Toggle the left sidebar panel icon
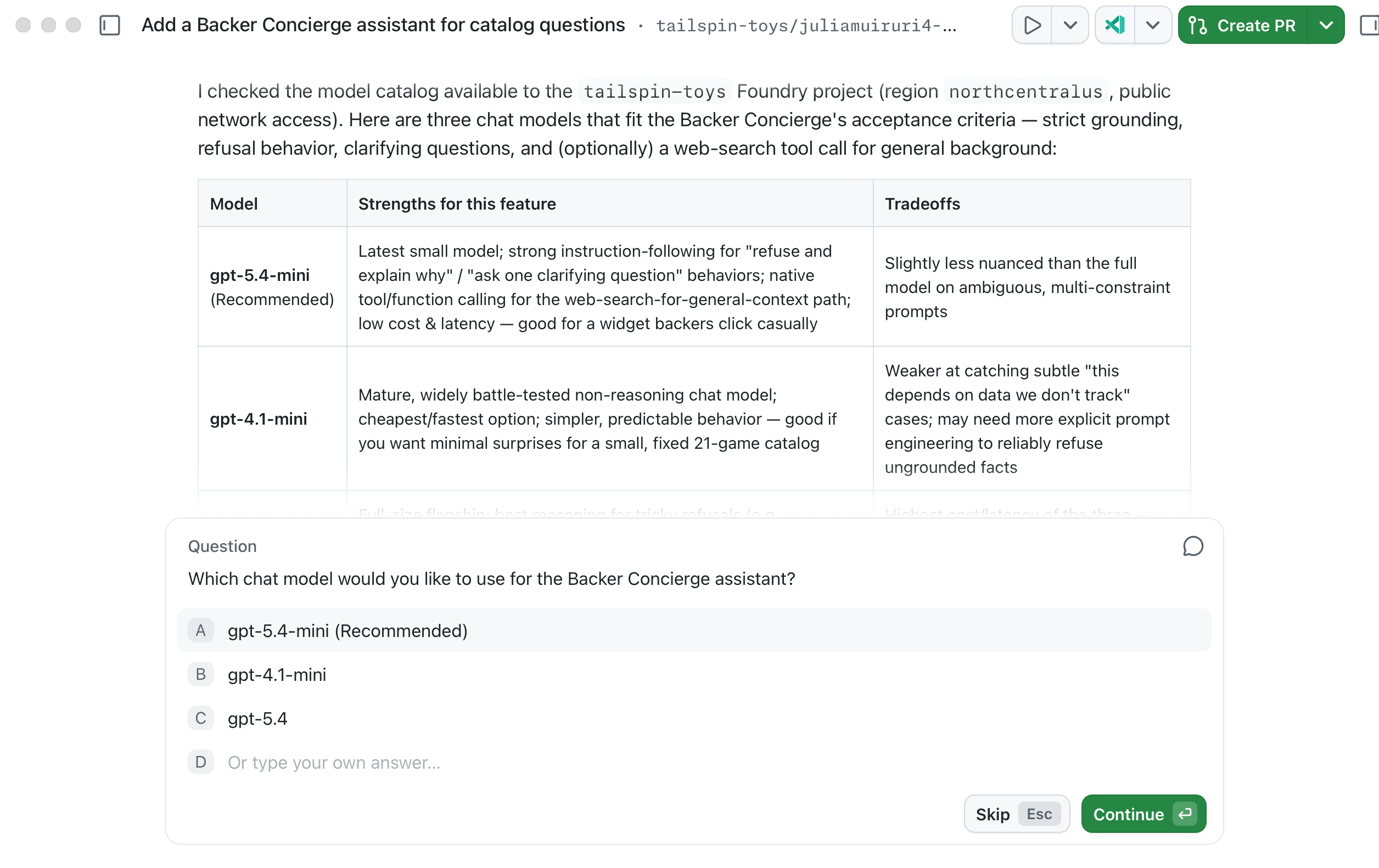The height and width of the screenshot is (868, 1379). point(109,25)
